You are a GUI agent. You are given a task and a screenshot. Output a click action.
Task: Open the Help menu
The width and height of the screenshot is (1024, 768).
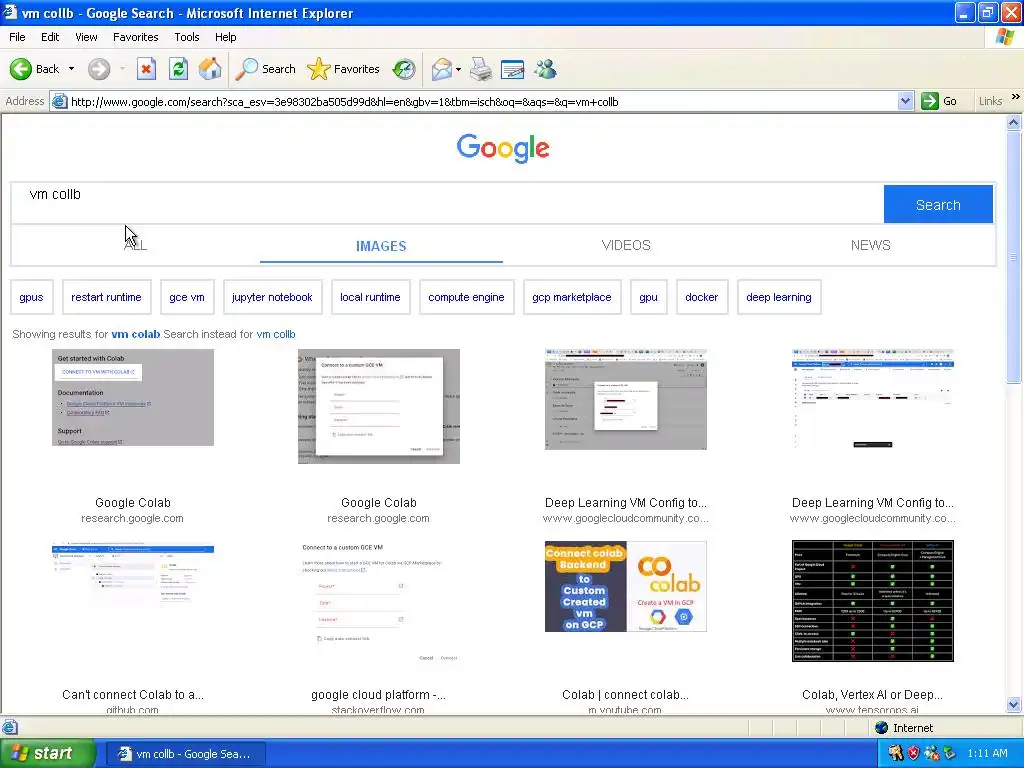(x=225, y=37)
